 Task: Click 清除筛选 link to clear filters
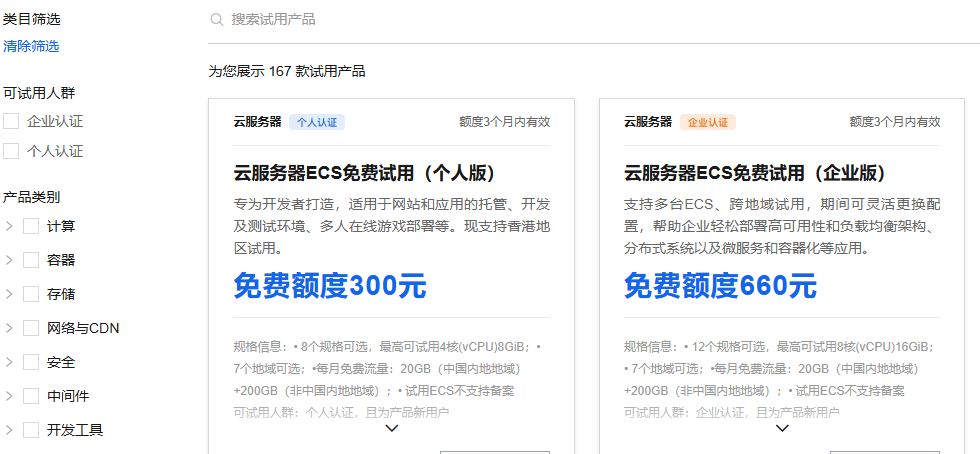(31, 46)
